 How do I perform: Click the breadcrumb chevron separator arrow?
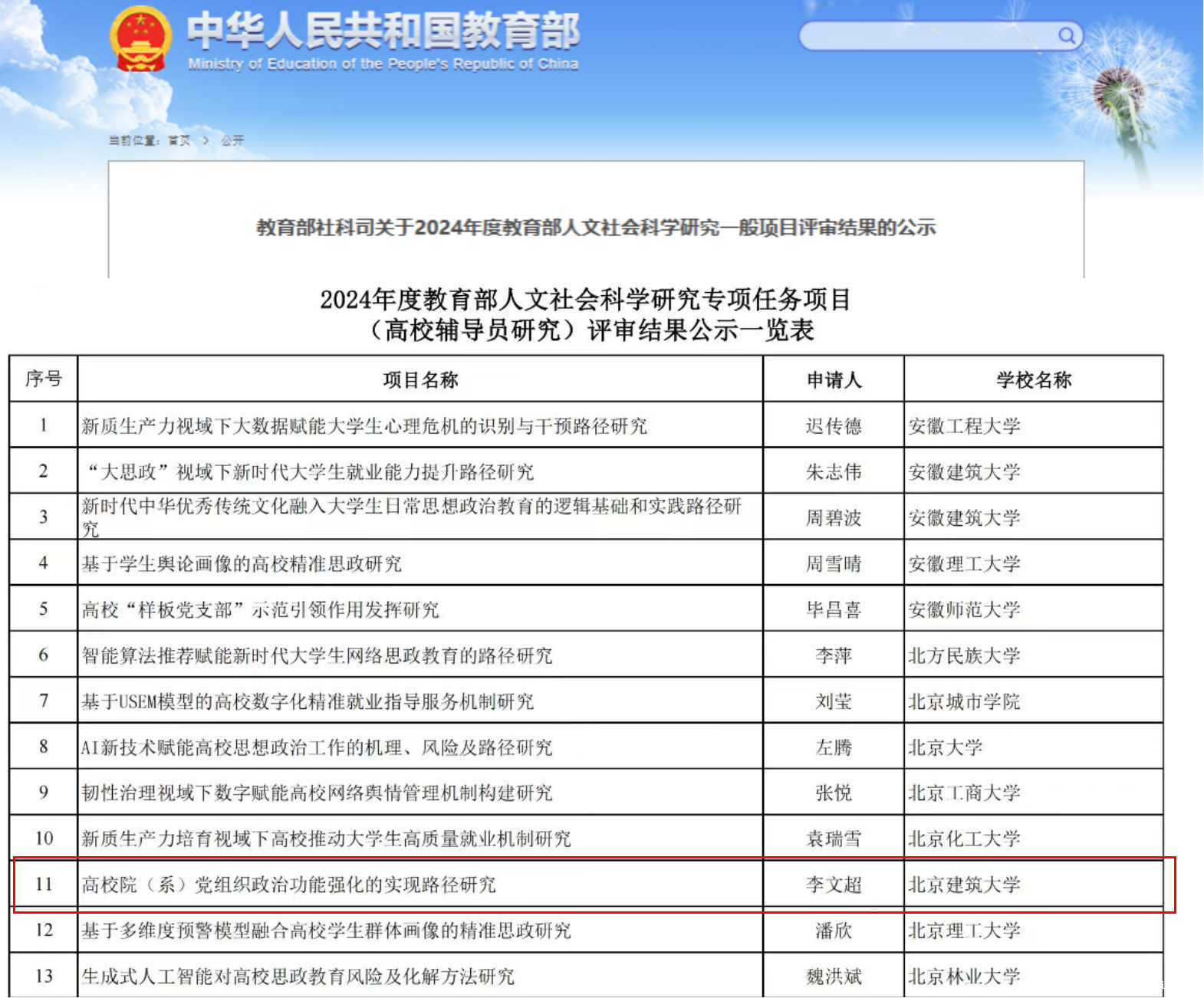206,140
